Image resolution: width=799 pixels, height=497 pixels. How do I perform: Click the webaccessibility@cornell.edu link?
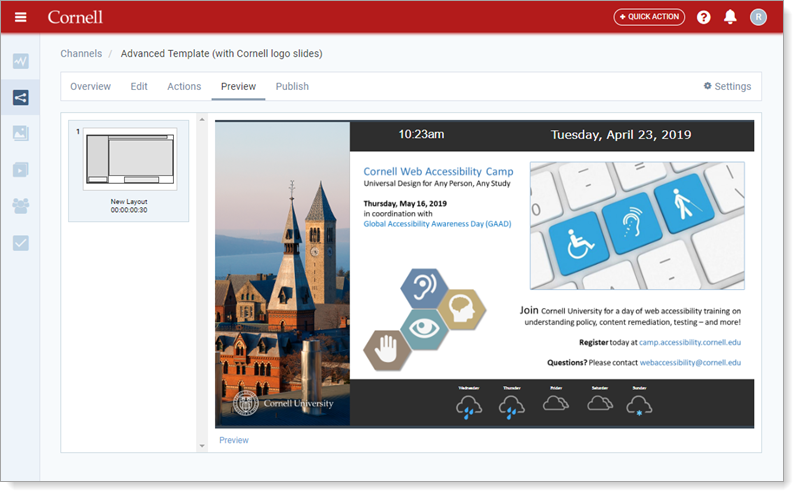coord(690,363)
